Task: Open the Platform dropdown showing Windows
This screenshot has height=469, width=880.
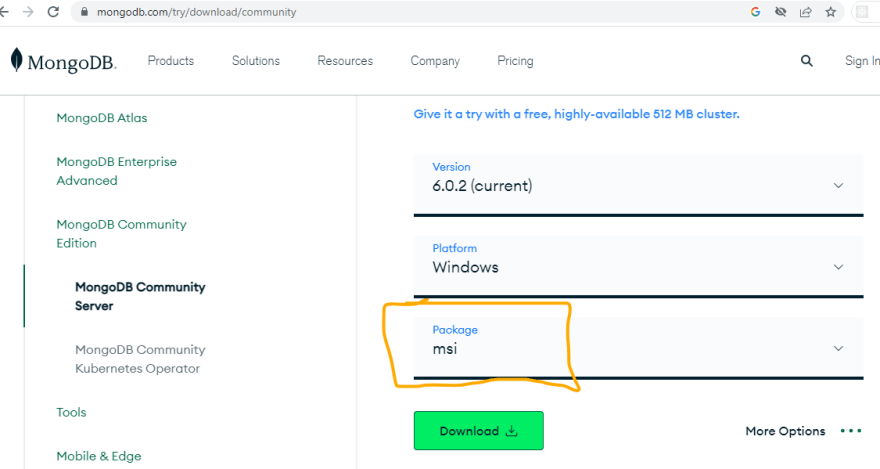Action: (x=638, y=266)
